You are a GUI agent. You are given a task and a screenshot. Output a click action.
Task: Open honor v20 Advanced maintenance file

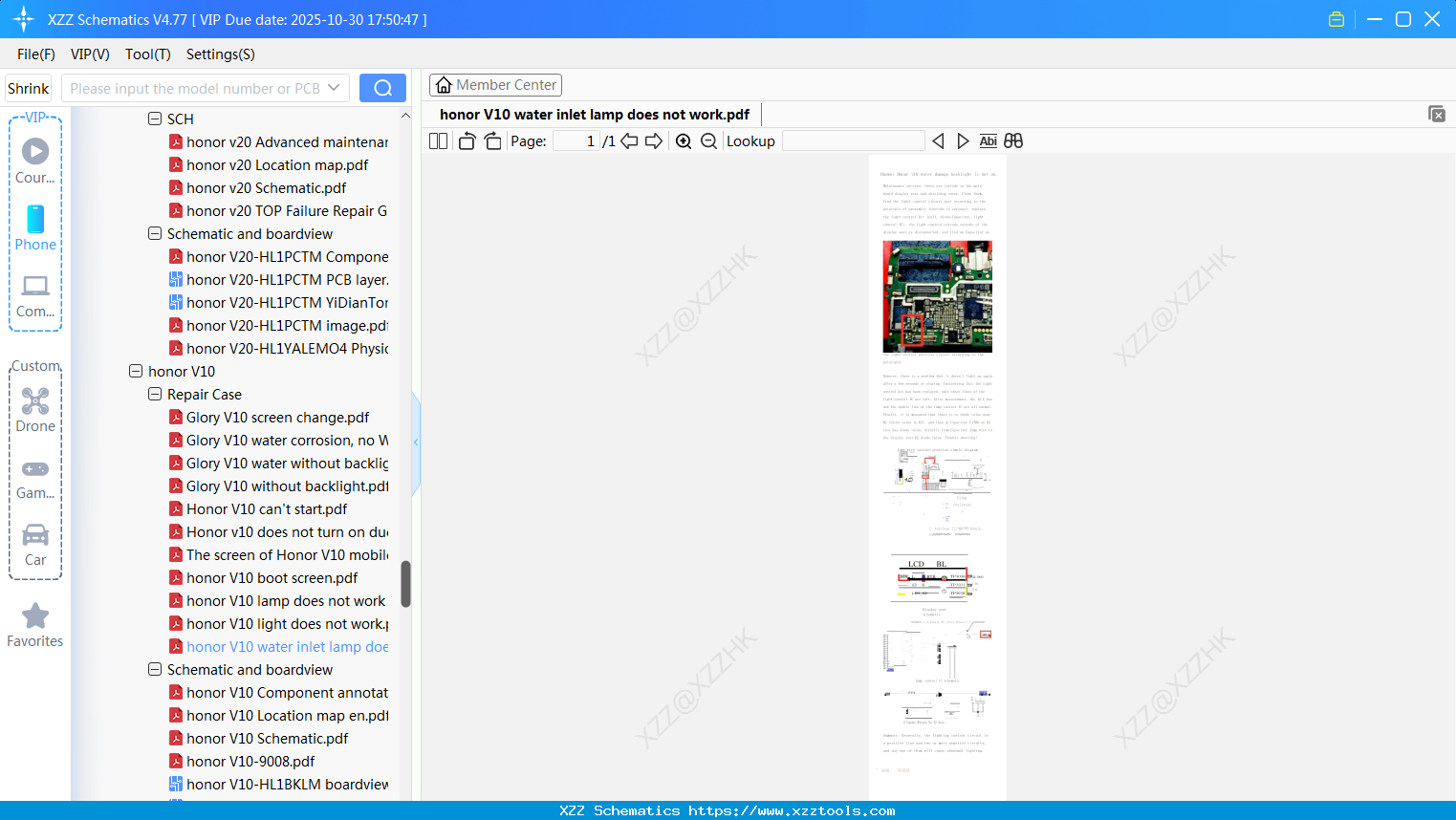coord(288,141)
